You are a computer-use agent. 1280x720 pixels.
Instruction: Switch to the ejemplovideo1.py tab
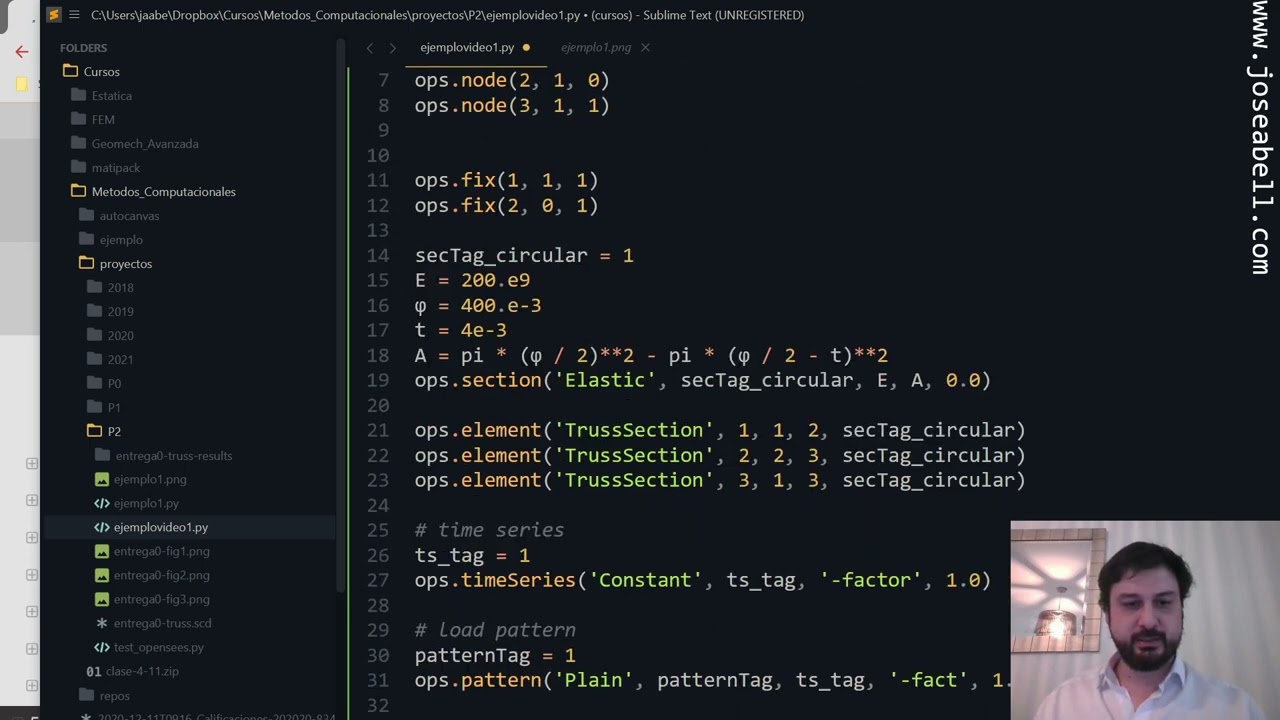pos(467,47)
